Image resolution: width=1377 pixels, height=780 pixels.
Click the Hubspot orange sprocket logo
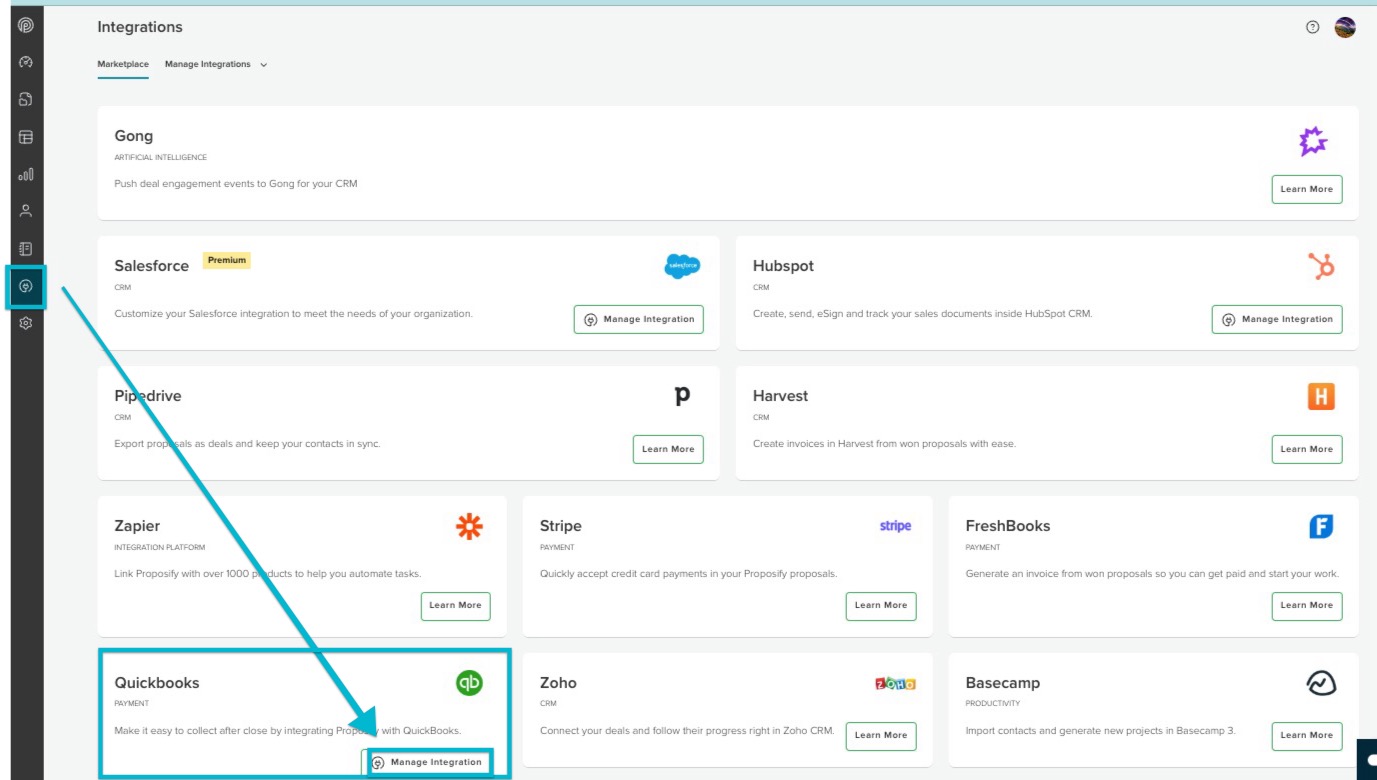[1321, 266]
